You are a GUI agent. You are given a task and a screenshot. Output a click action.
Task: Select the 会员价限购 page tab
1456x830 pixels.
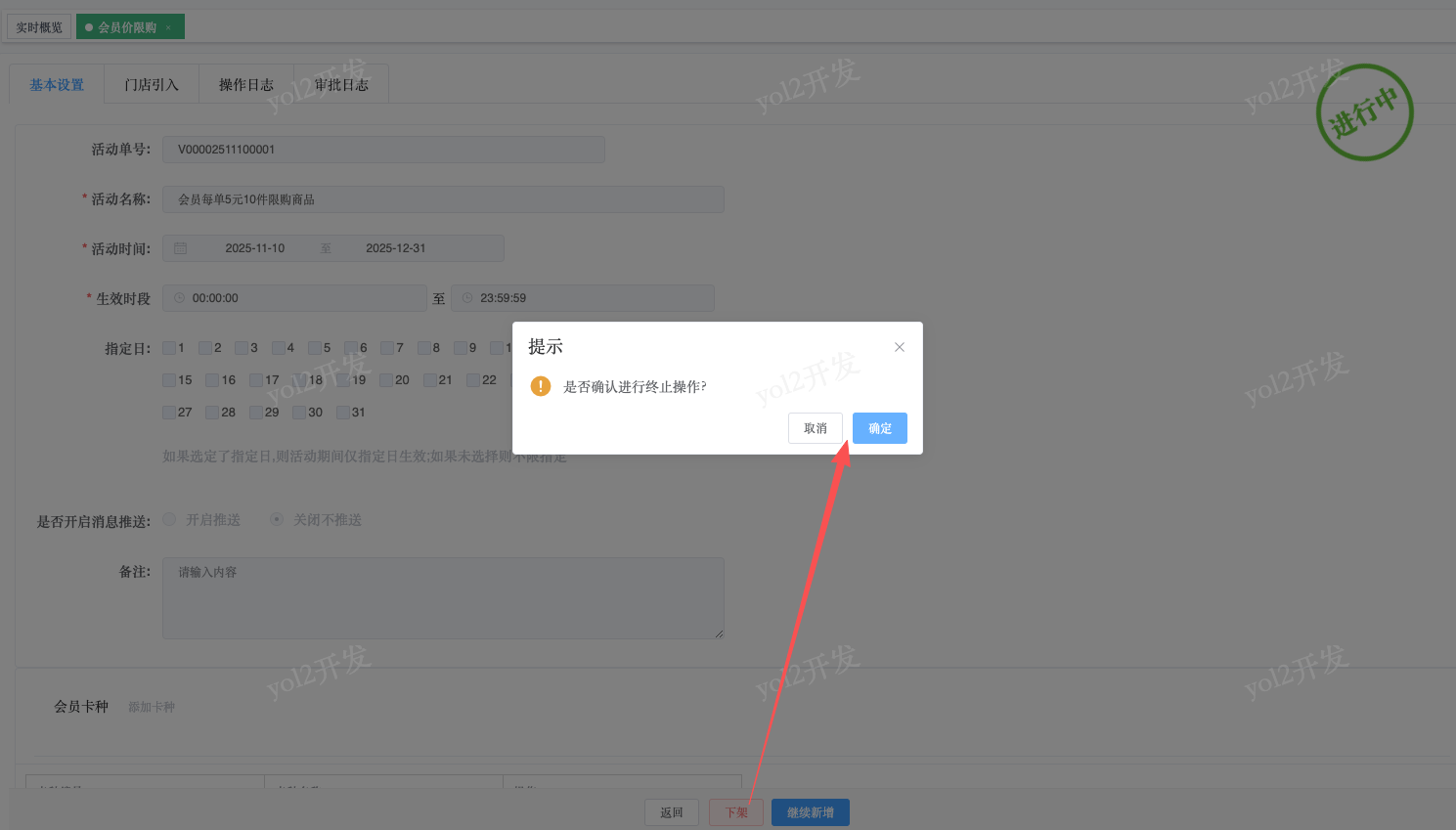pyautogui.click(x=130, y=27)
